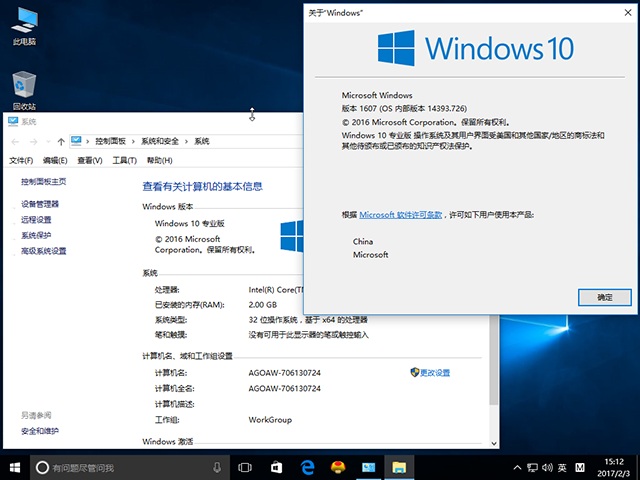Open Task View from the taskbar
The height and width of the screenshot is (480, 640).
click(x=245, y=467)
